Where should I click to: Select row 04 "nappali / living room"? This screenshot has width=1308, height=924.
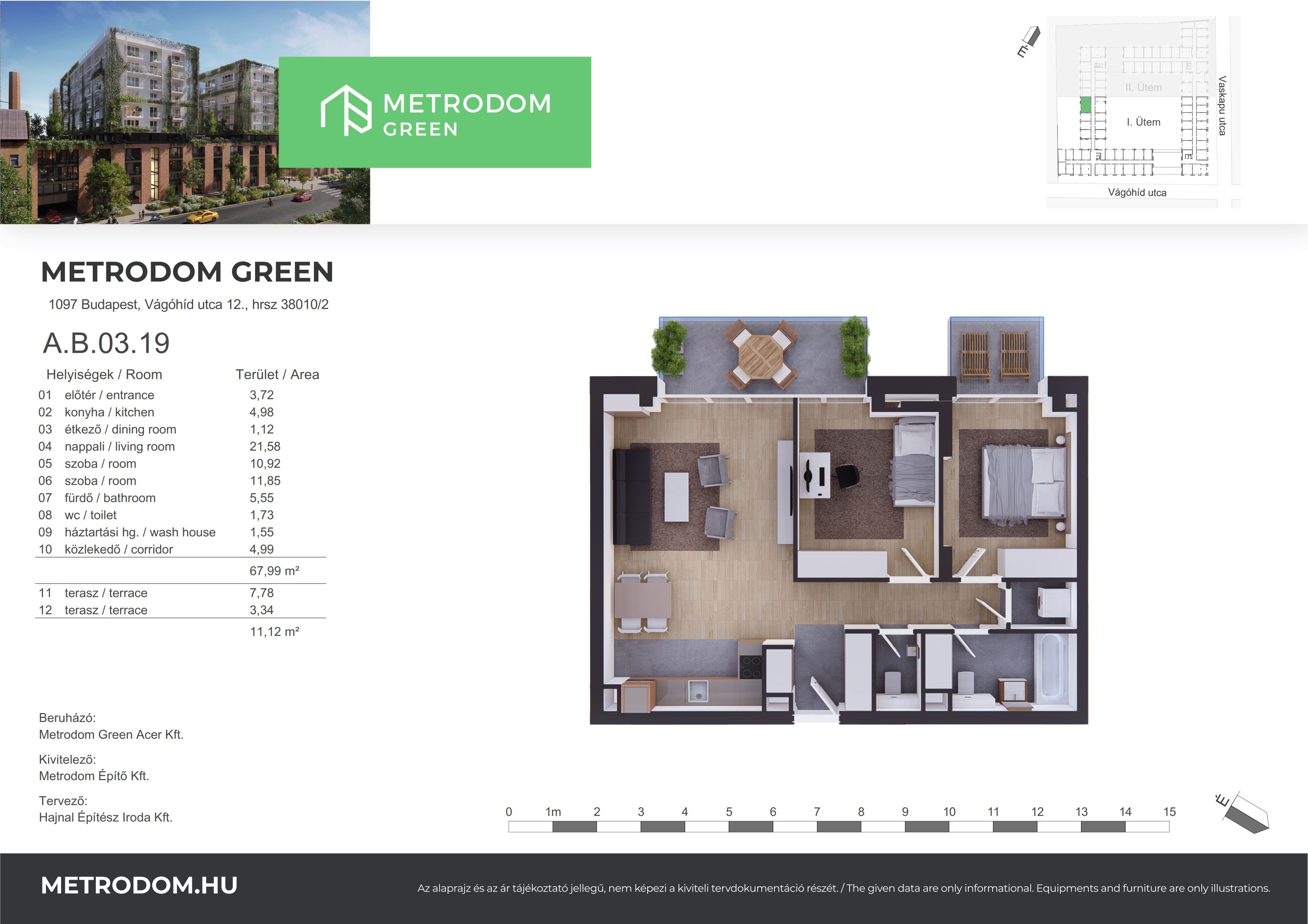[180, 446]
